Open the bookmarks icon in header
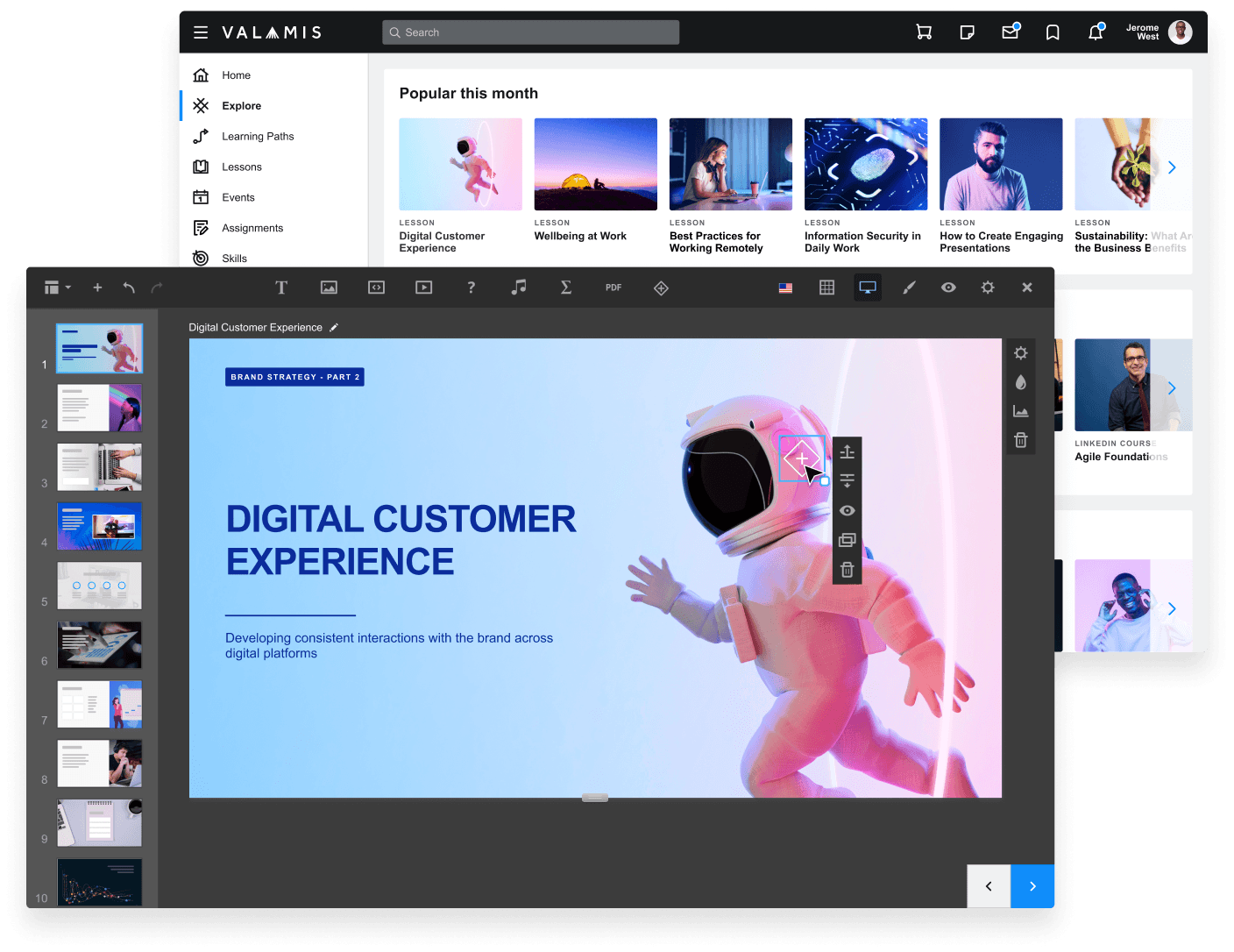1234x952 pixels. click(1053, 32)
